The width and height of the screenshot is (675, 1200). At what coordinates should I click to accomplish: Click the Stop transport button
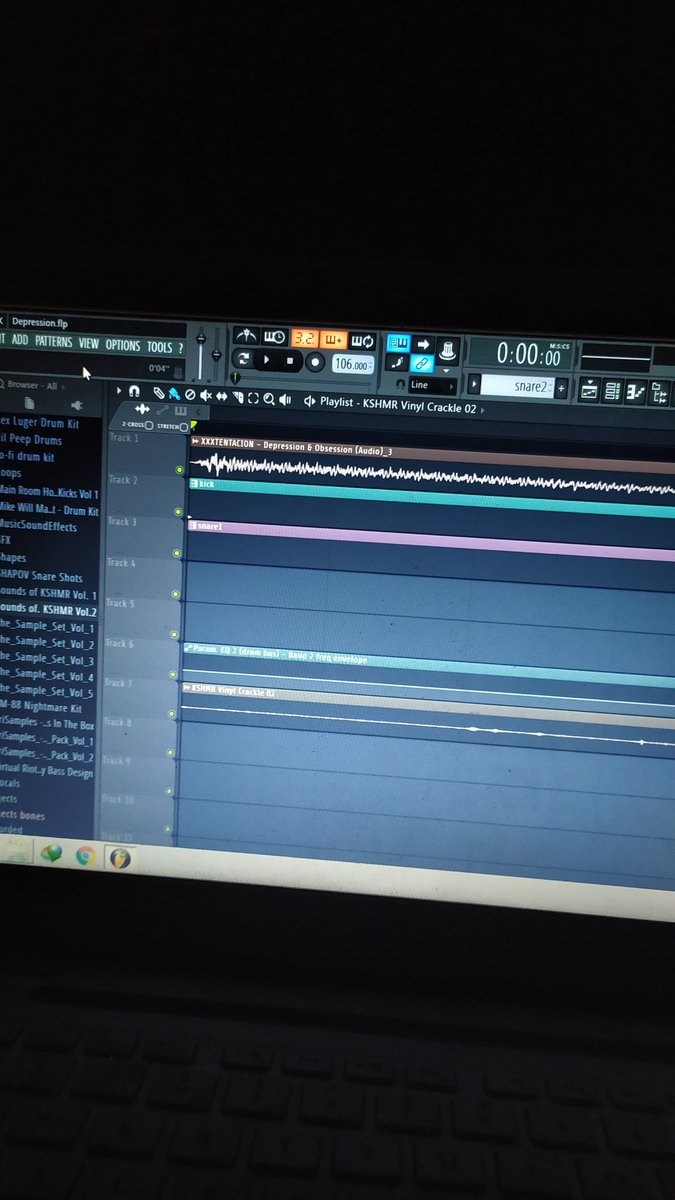(x=290, y=360)
